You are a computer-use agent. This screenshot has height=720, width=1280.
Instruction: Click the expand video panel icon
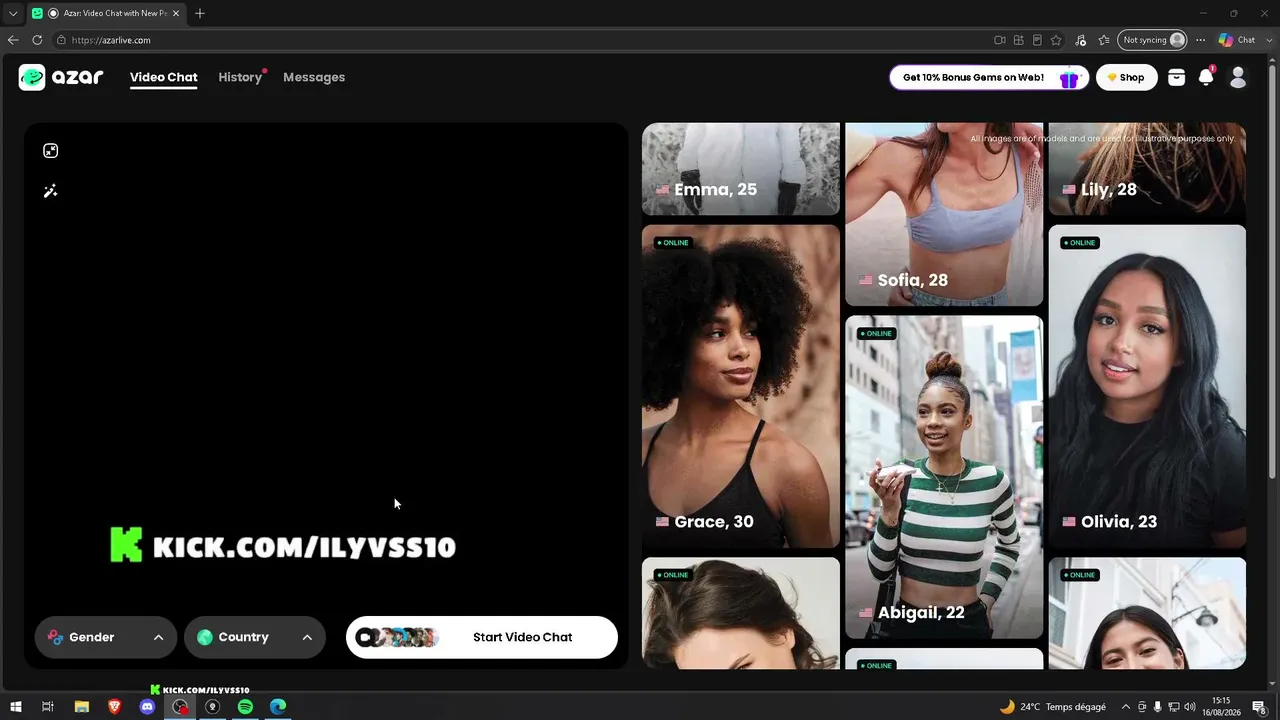(x=51, y=151)
